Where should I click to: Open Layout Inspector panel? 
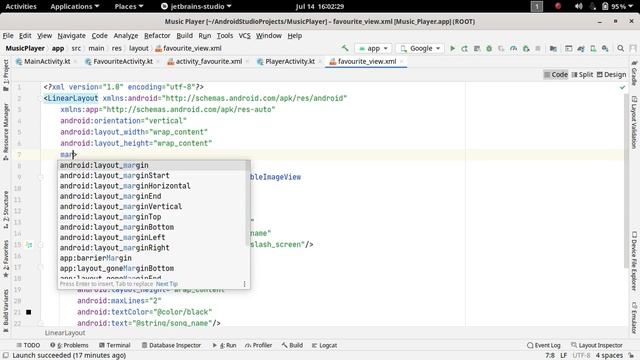coord(596,345)
